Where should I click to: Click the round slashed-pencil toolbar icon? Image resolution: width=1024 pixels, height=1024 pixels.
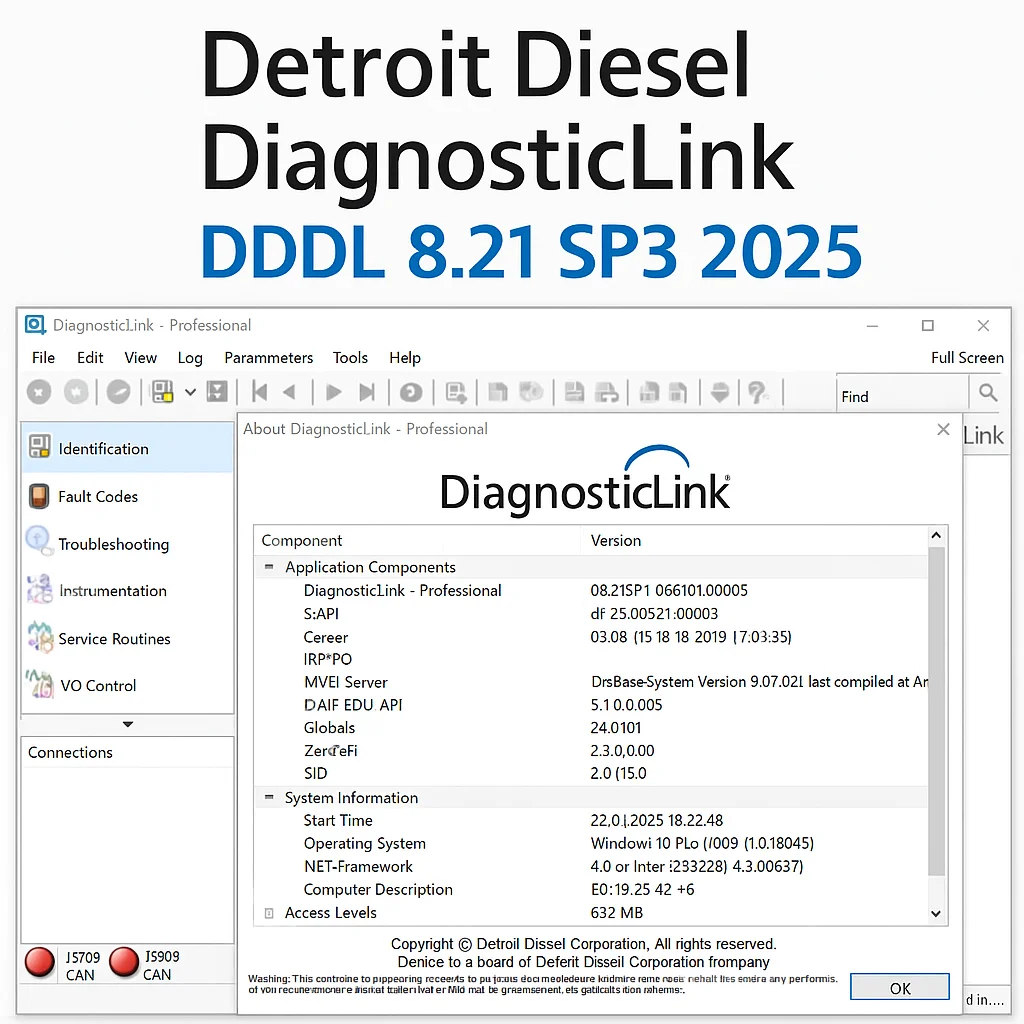118,392
